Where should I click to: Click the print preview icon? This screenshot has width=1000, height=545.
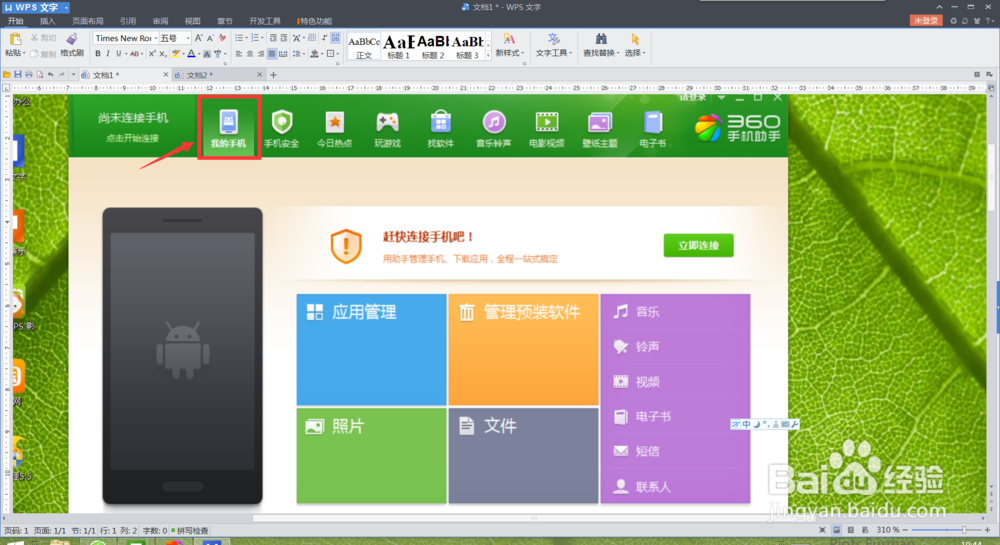coord(40,75)
